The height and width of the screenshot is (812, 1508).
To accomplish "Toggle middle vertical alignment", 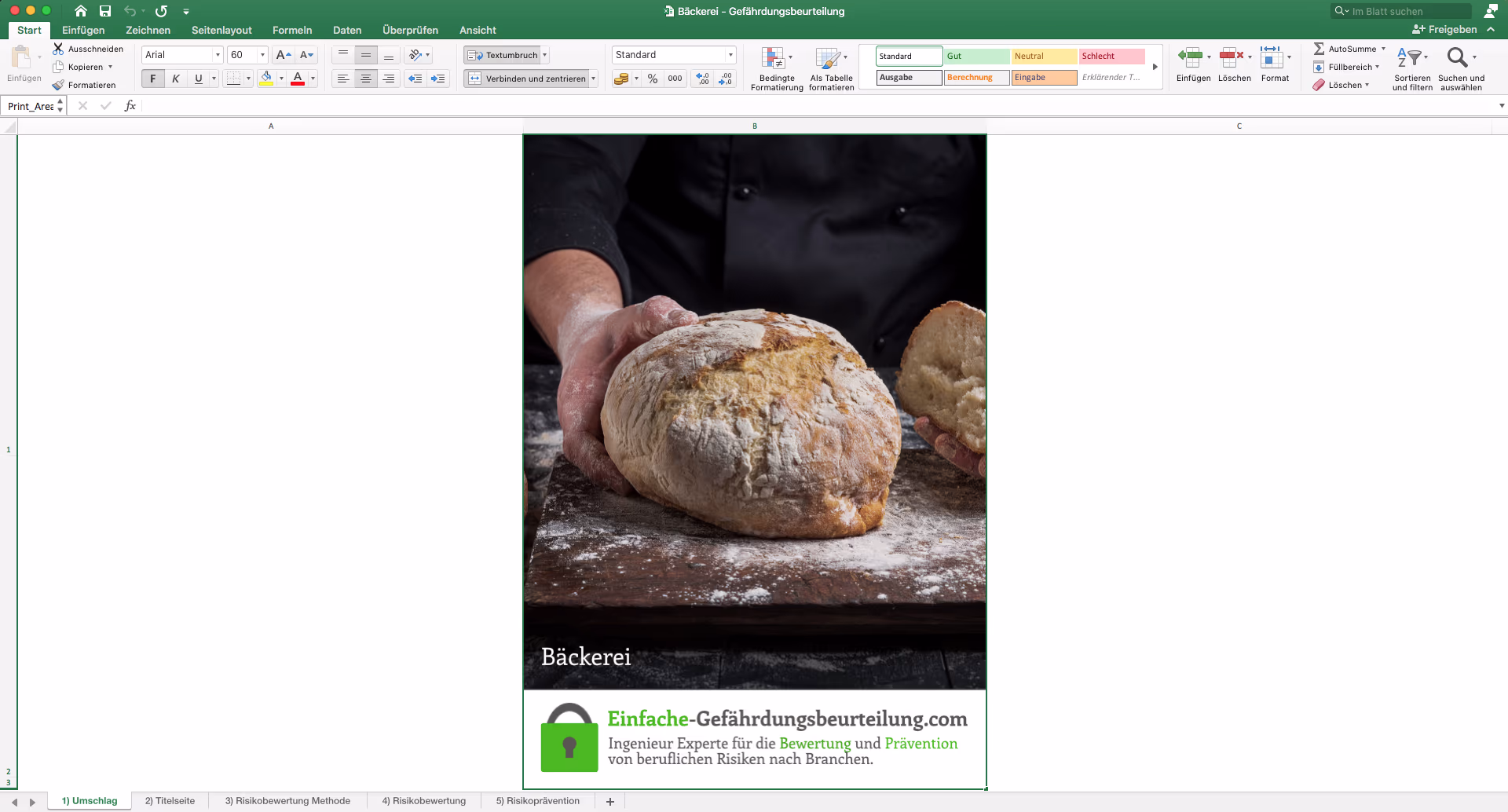I will pyautogui.click(x=366, y=55).
